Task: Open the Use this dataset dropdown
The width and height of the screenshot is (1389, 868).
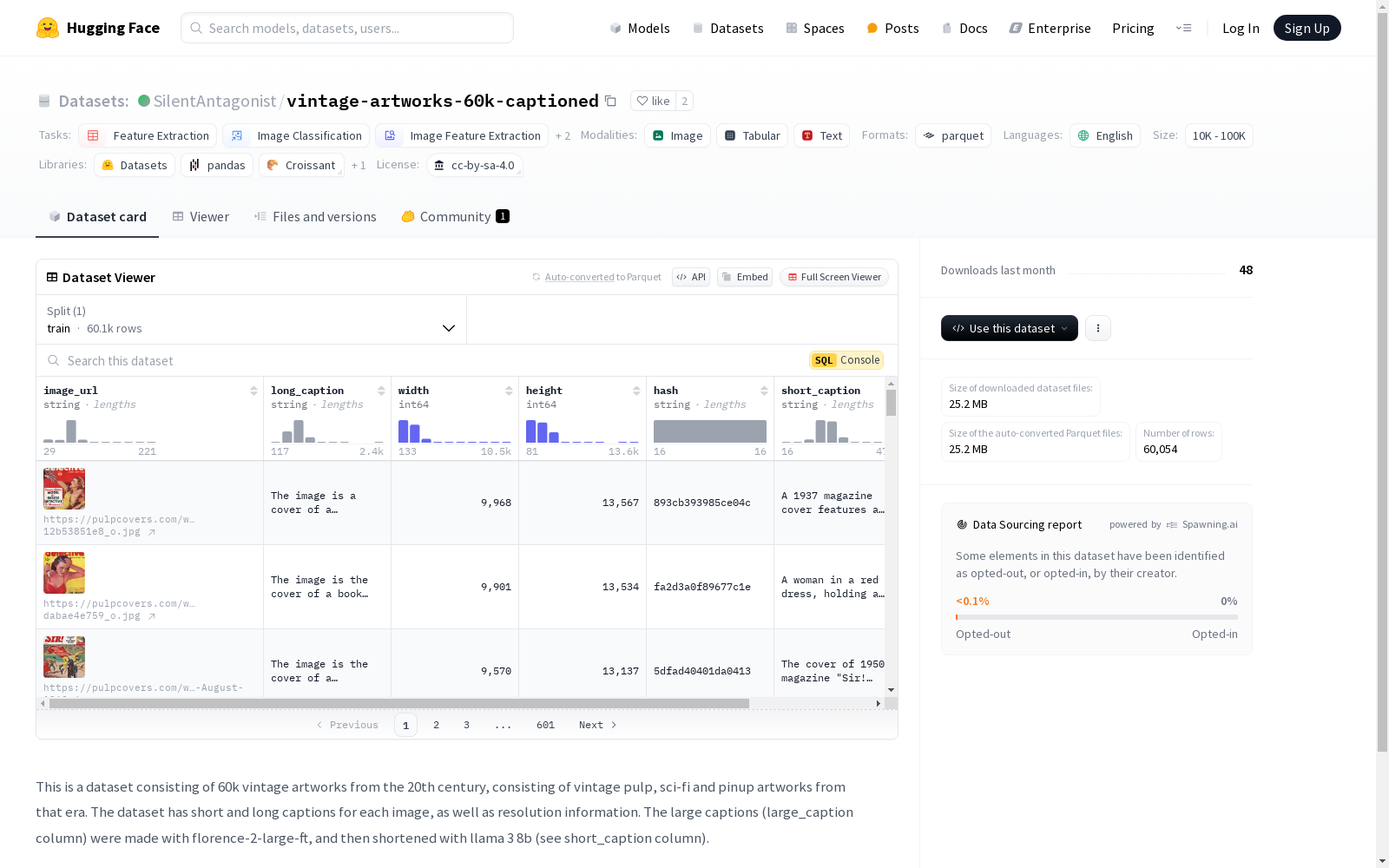Action: pos(1010,328)
